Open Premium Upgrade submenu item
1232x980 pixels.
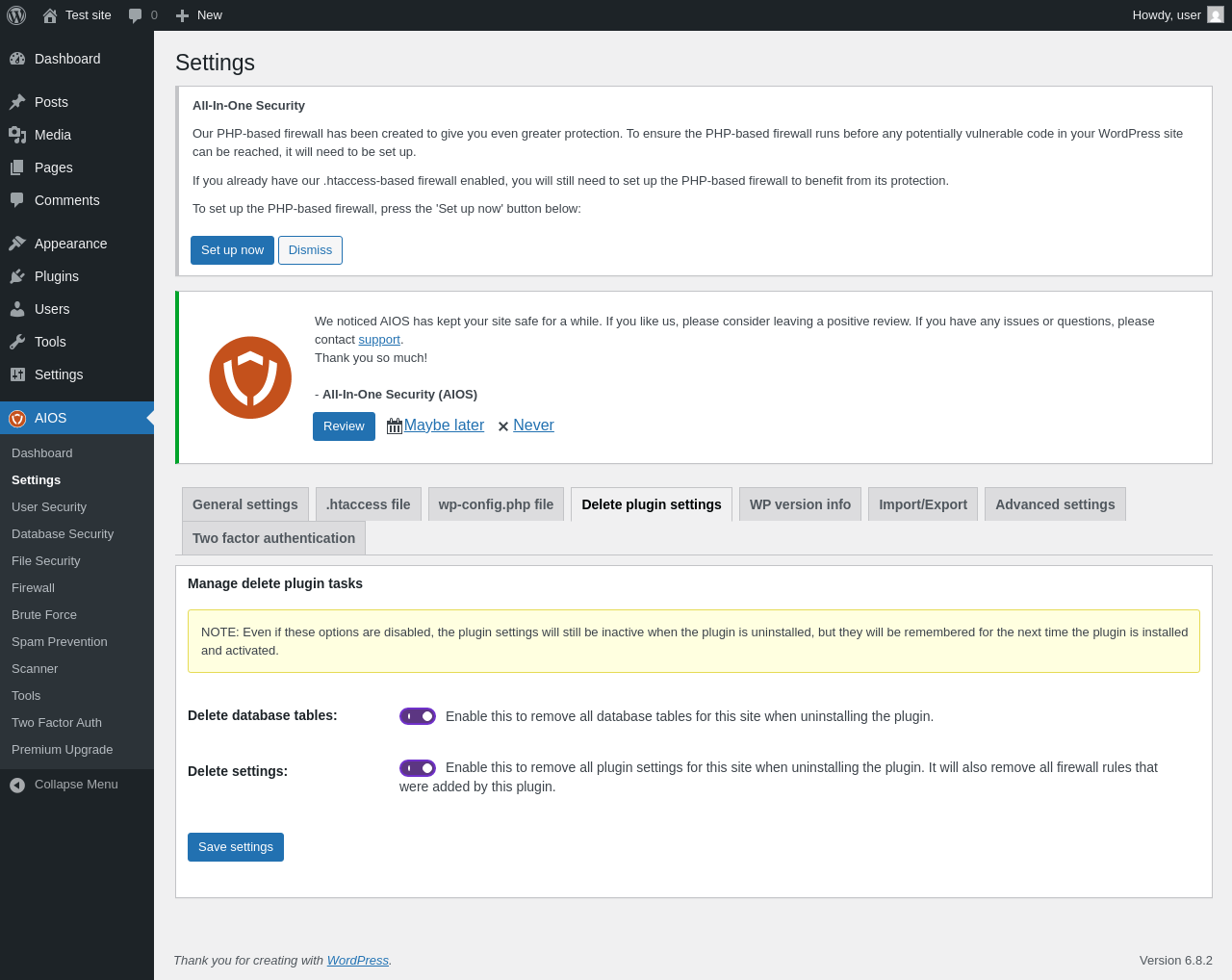(77, 750)
